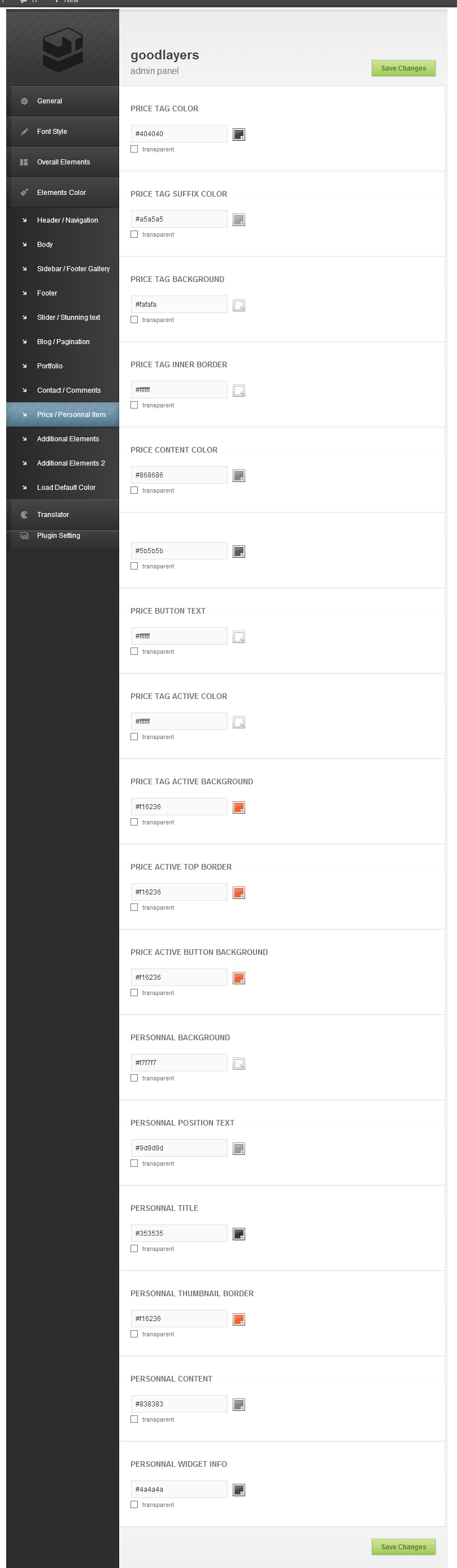This screenshot has height=1568, width=457.
Task: Open color picker for Price Content Color
Action: [x=239, y=475]
